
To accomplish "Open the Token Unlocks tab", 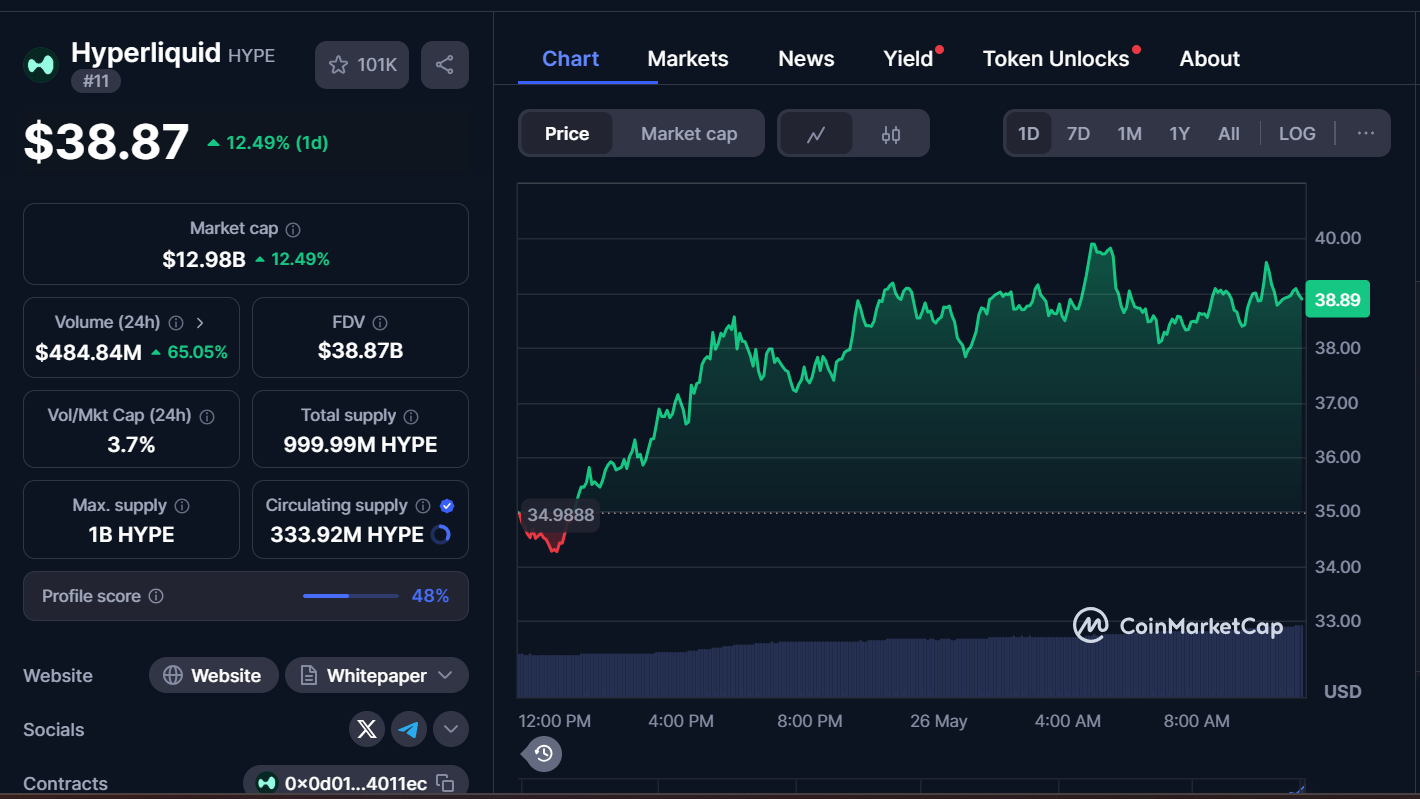I will pos(1056,59).
